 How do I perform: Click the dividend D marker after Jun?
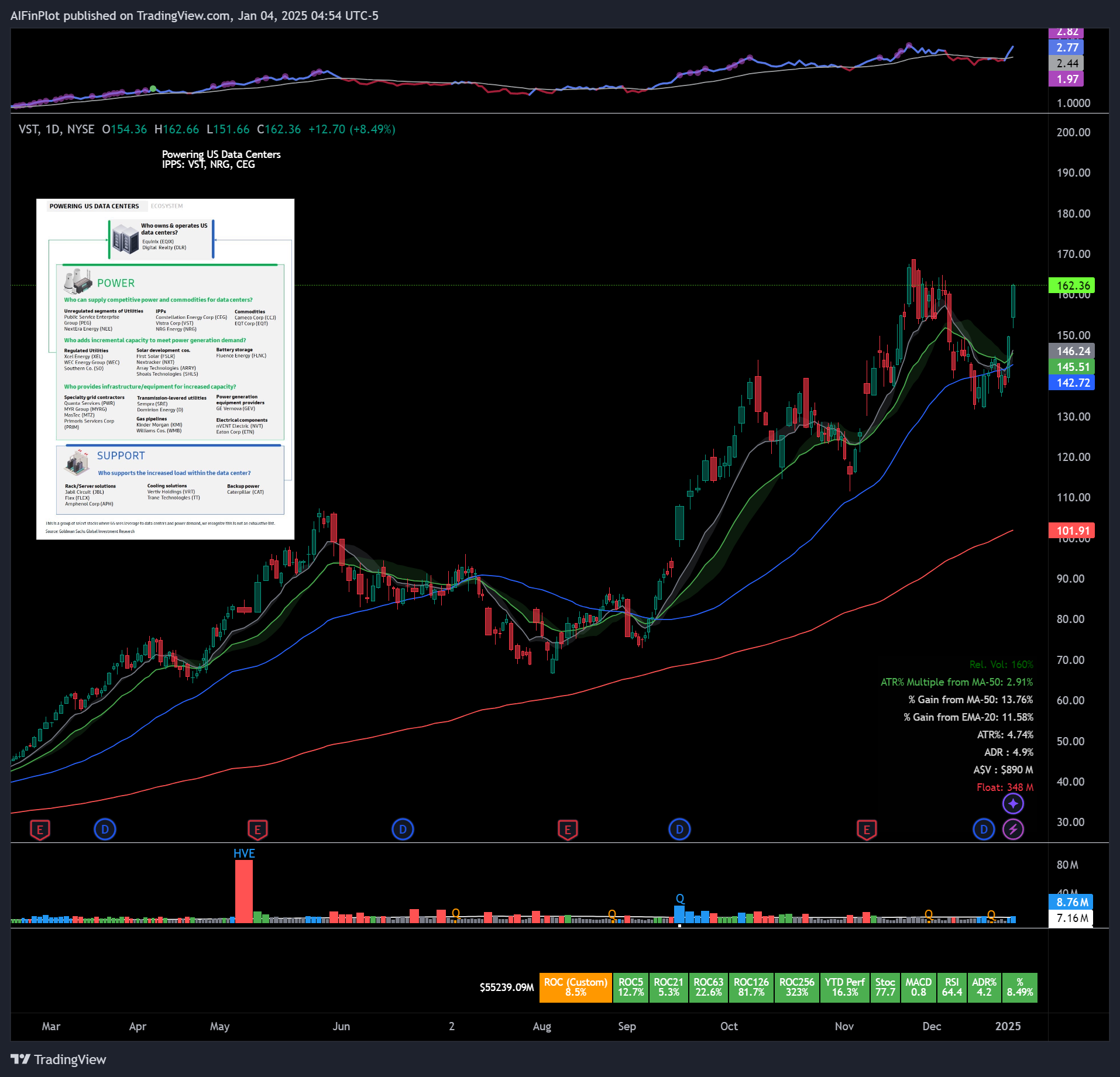pyautogui.click(x=403, y=829)
